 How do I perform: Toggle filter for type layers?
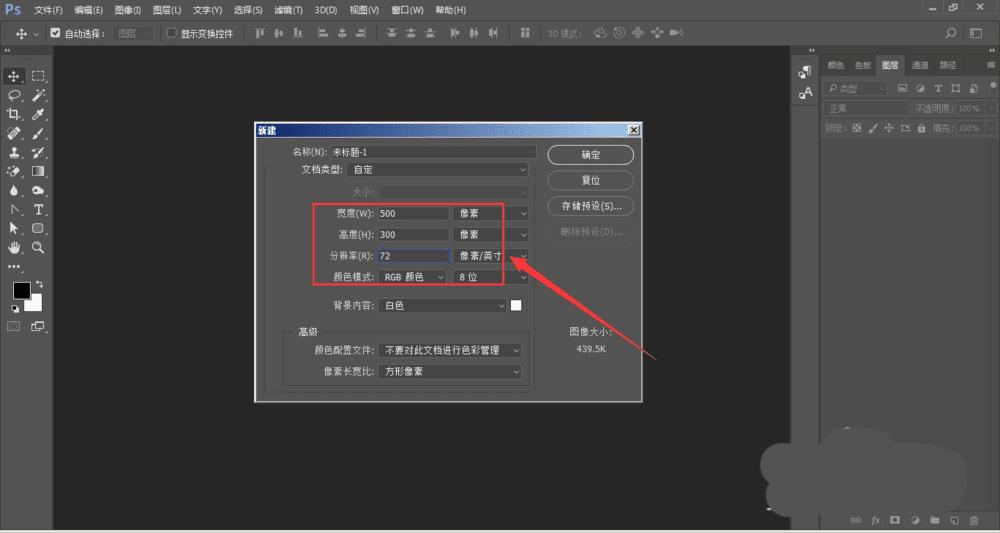point(938,89)
